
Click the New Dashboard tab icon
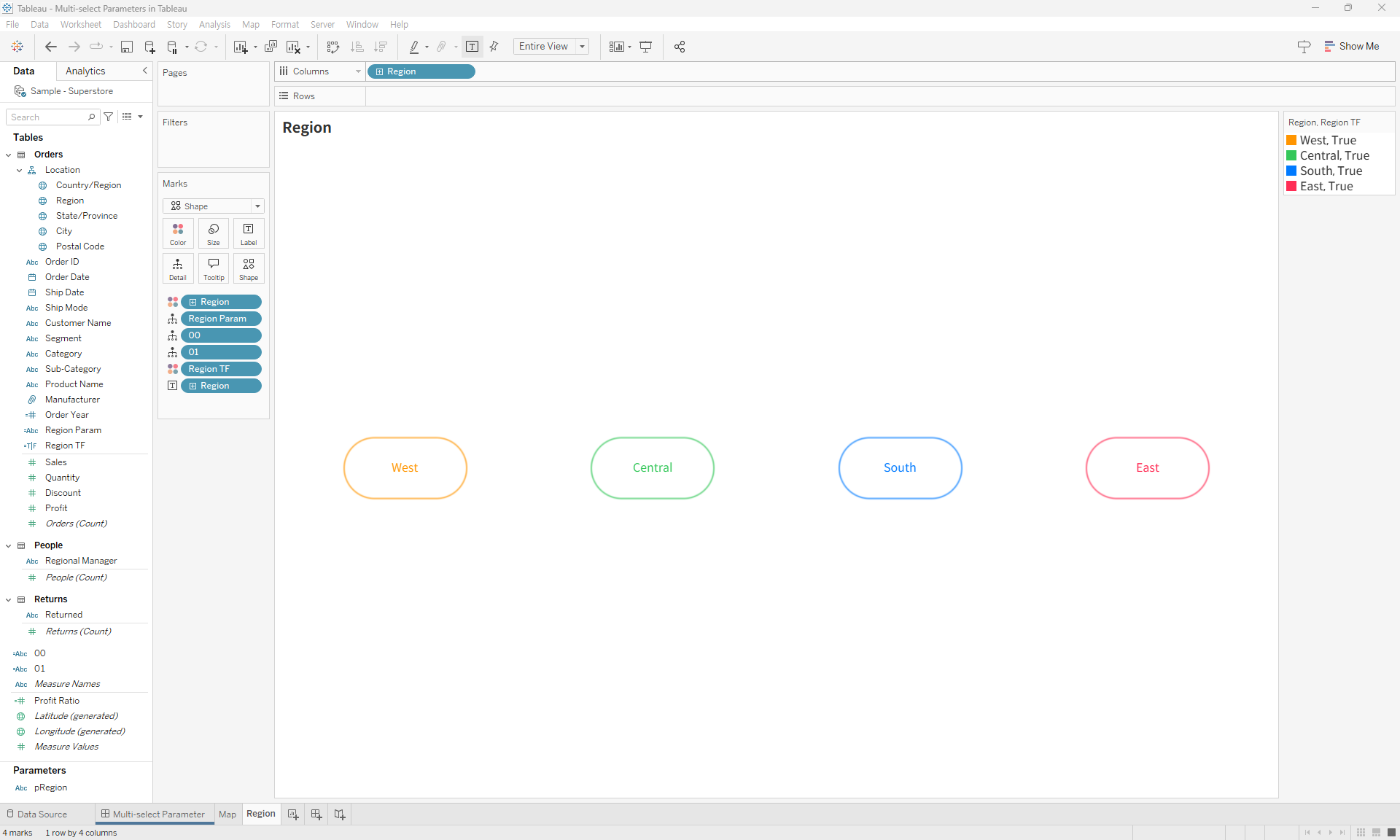click(x=316, y=814)
